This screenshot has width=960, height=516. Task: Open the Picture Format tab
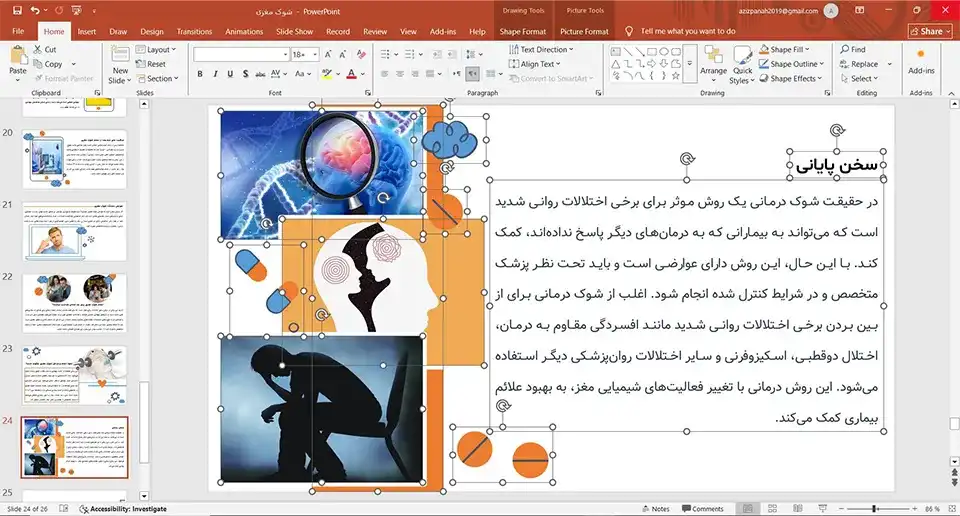tap(584, 31)
